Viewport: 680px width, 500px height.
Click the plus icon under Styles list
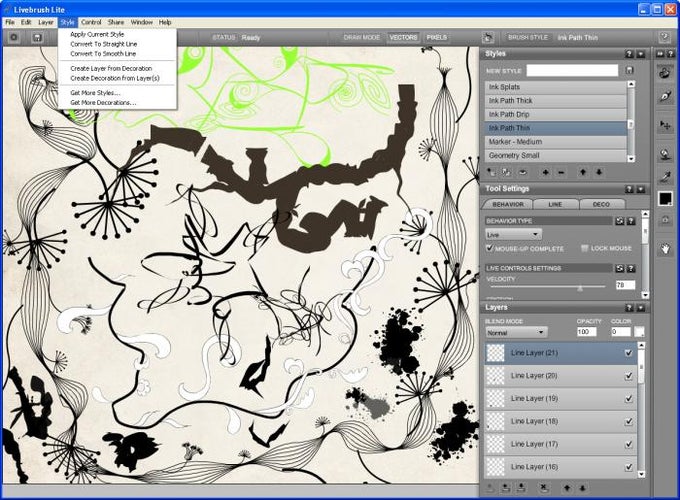pos(546,173)
